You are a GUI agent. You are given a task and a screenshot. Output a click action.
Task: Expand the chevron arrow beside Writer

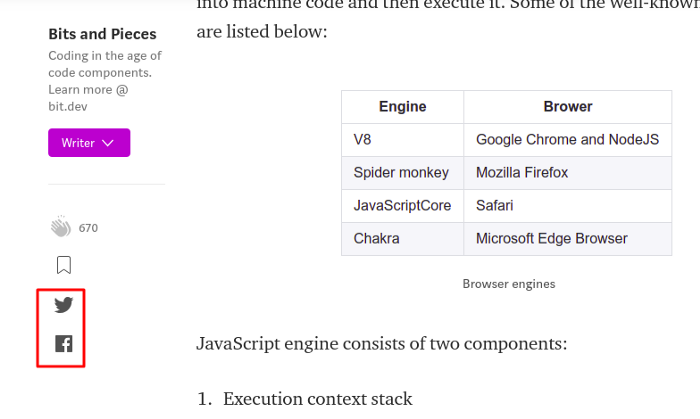coord(108,143)
